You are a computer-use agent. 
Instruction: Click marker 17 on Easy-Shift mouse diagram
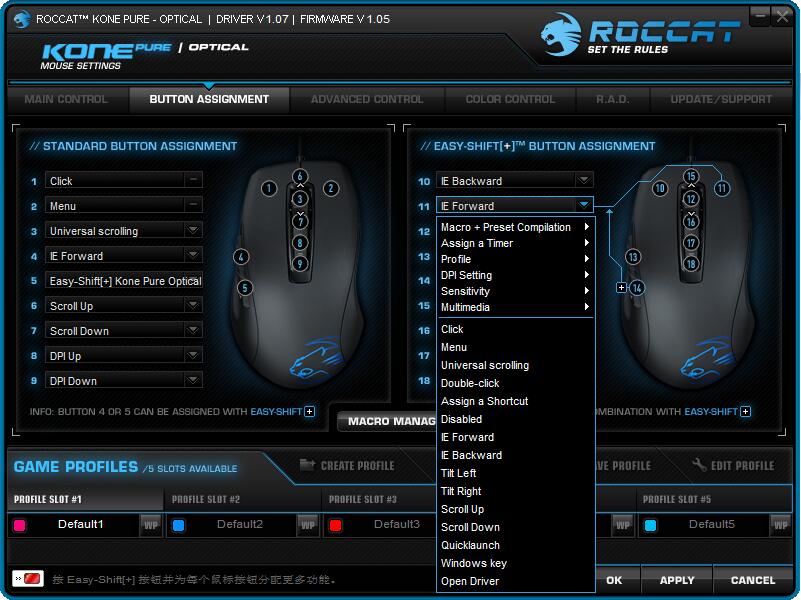pos(691,243)
